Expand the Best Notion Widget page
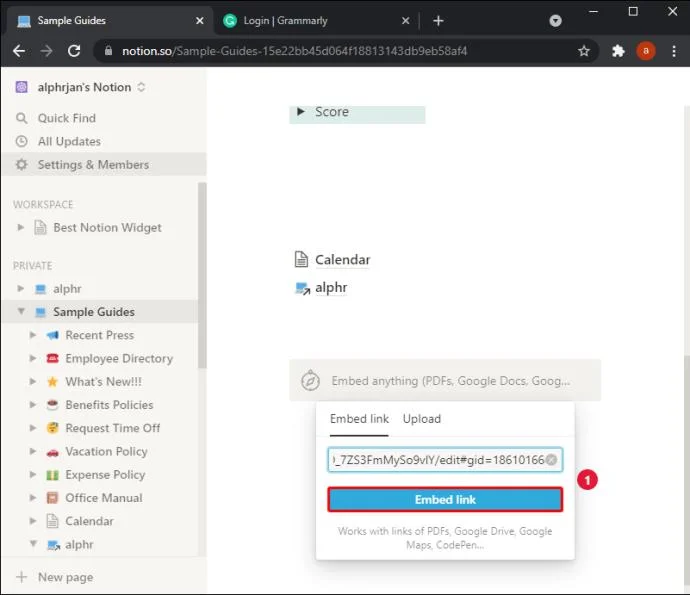 [21, 228]
